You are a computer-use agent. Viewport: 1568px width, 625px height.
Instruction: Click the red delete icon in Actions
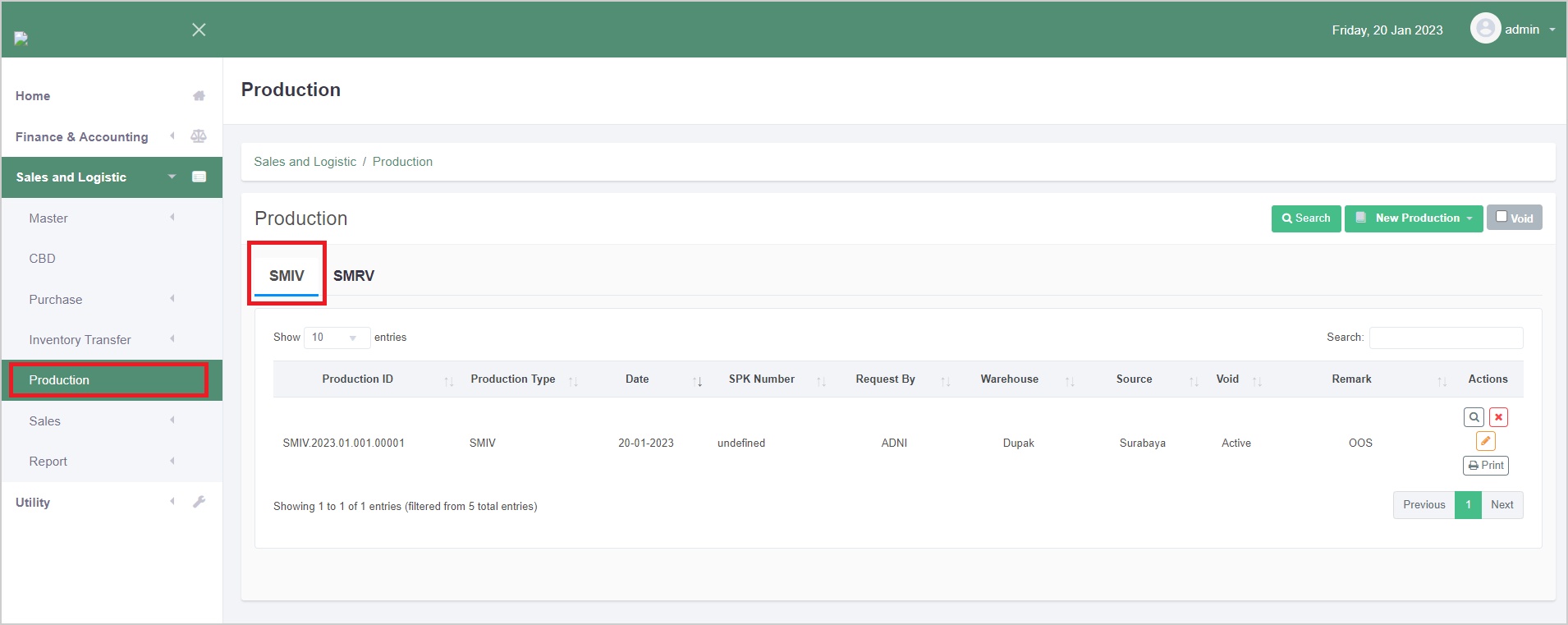point(1498,417)
